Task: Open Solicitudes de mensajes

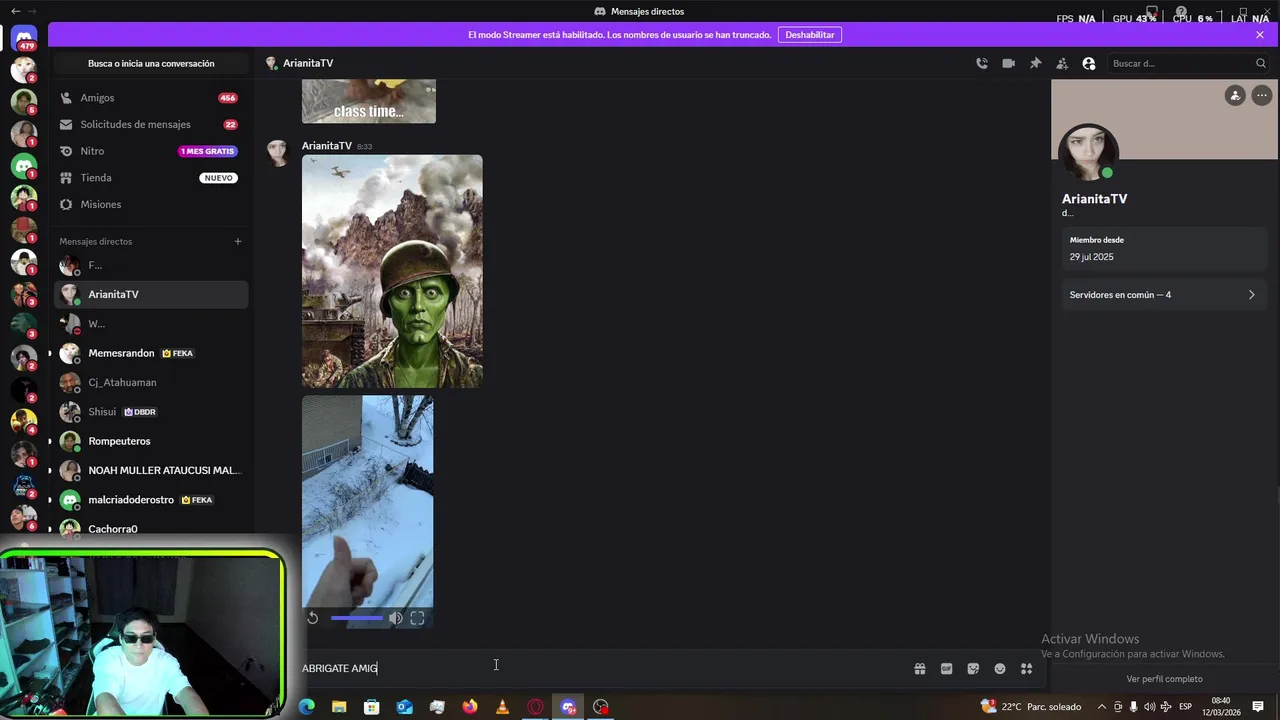Action: point(151,125)
